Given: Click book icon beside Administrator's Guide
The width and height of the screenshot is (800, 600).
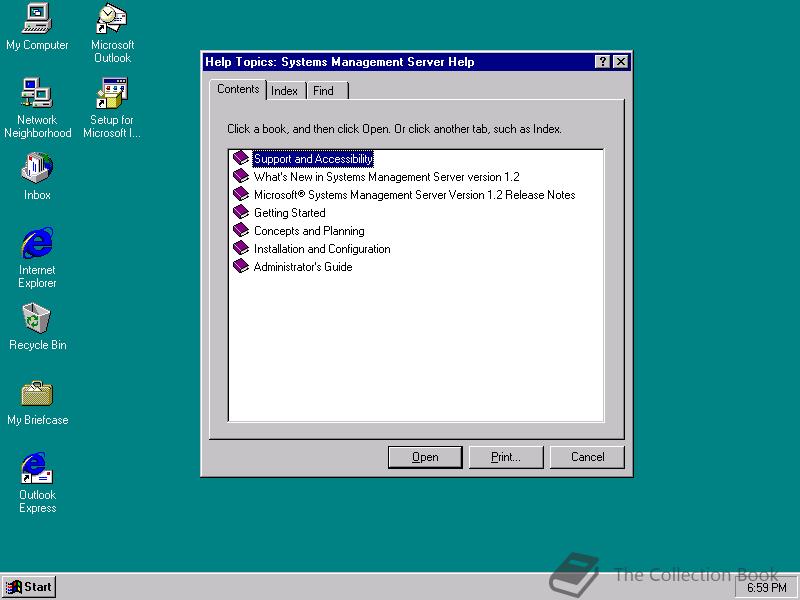Looking at the screenshot, I should point(241,266).
